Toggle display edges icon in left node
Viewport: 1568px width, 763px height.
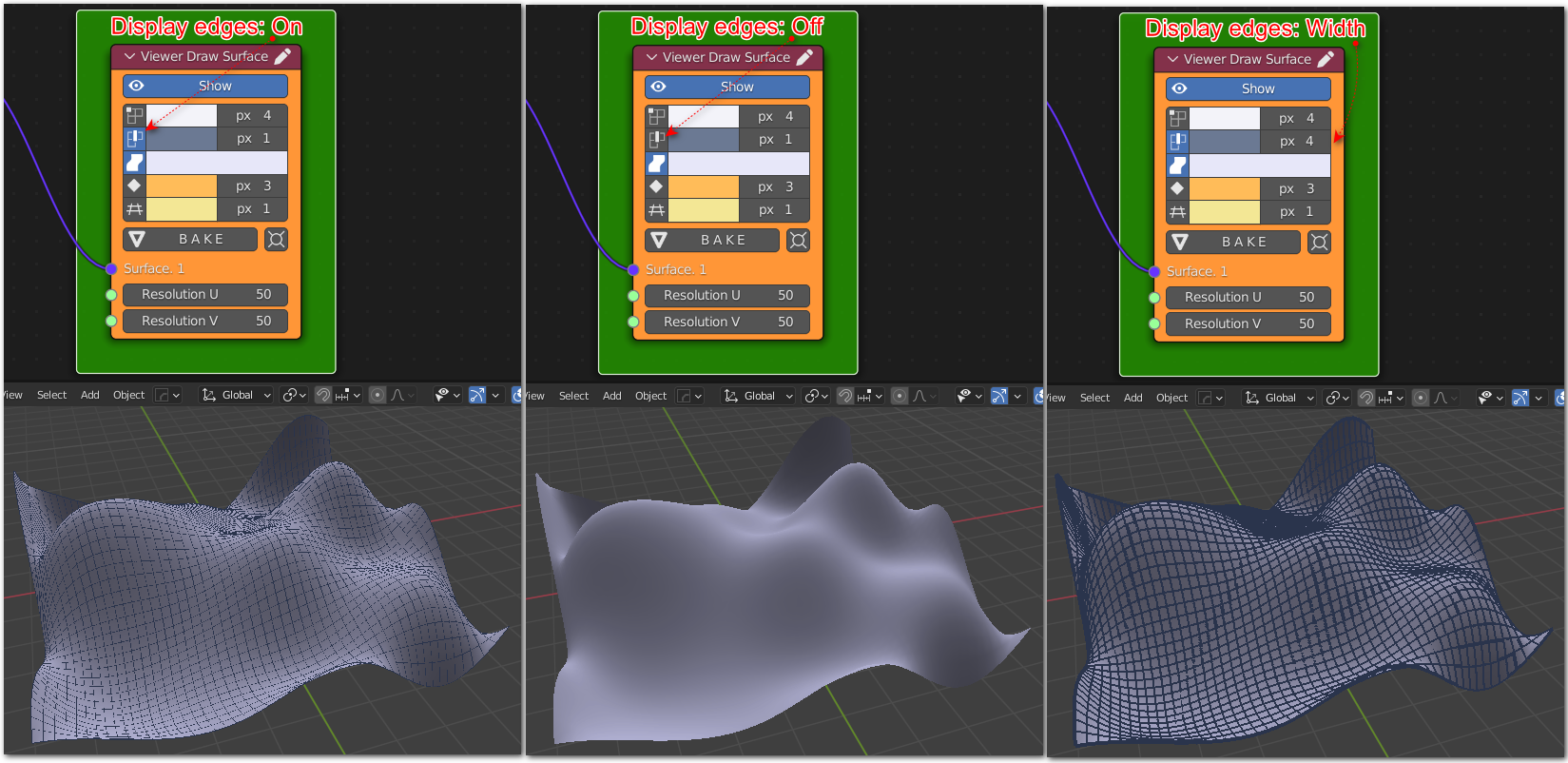click(134, 139)
